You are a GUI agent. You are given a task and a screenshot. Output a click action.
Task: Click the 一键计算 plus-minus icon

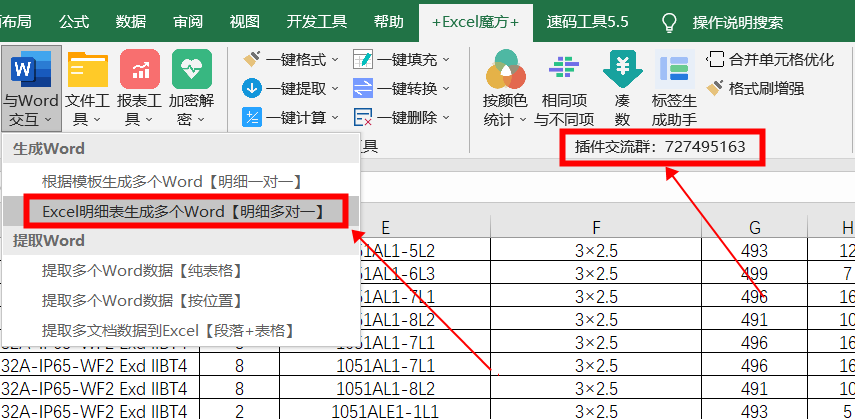[252, 117]
